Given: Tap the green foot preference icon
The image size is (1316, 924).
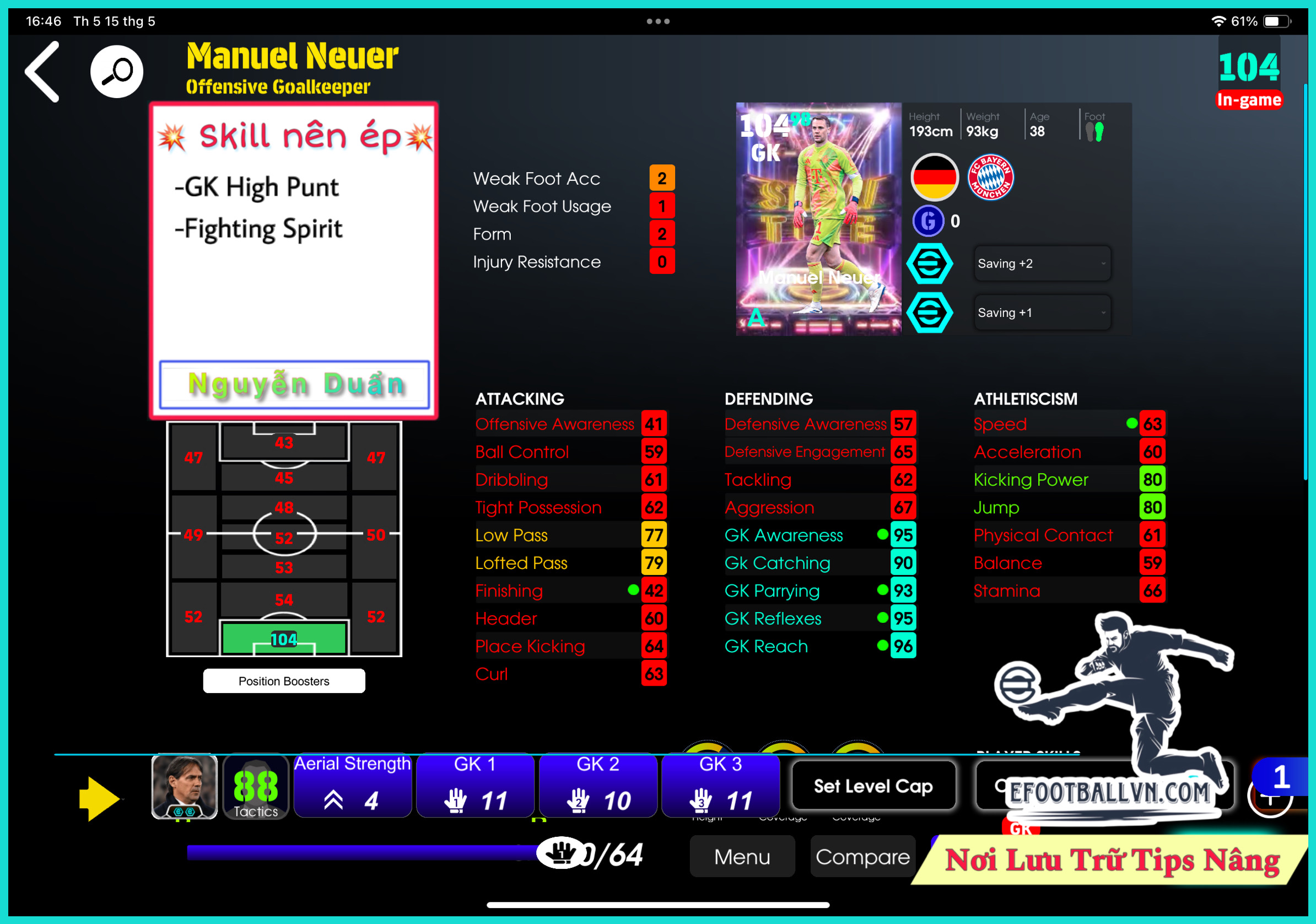Looking at the screenshot, I should click(1099, 132).
